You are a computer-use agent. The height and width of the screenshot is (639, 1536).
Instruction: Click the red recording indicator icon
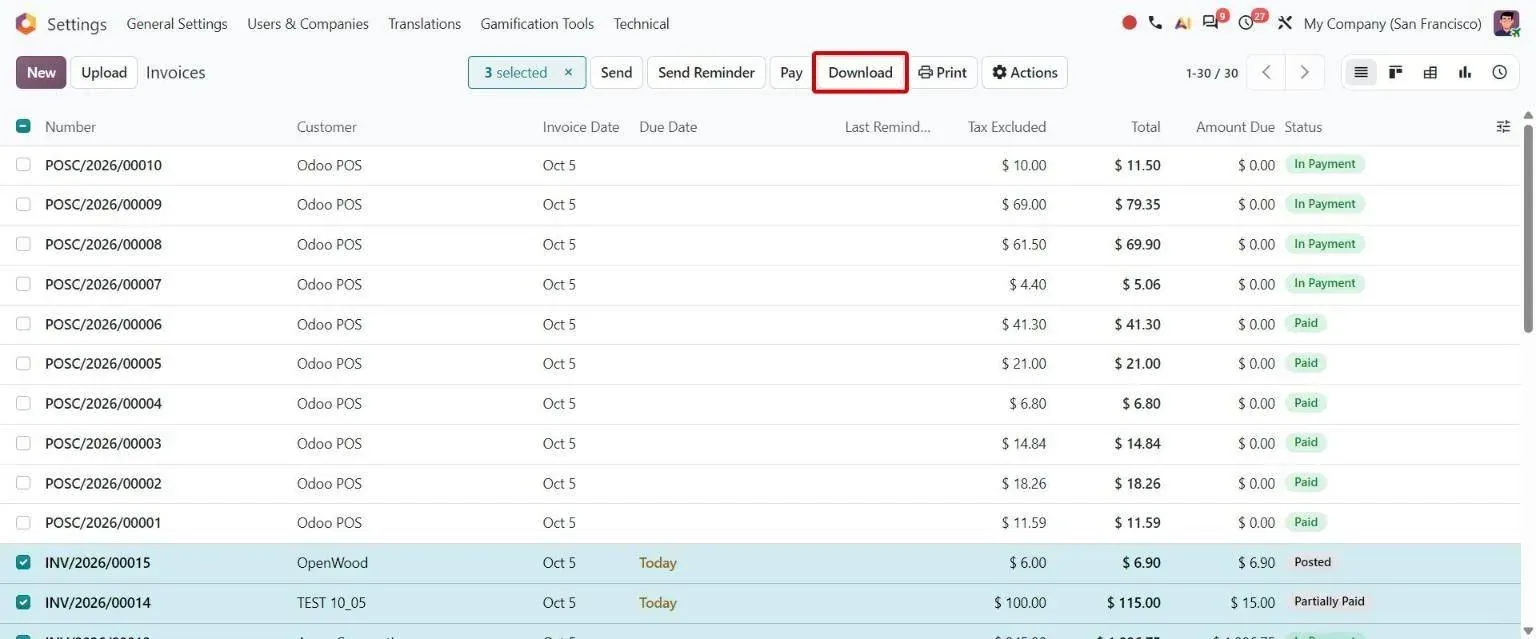pos(1130,23)
